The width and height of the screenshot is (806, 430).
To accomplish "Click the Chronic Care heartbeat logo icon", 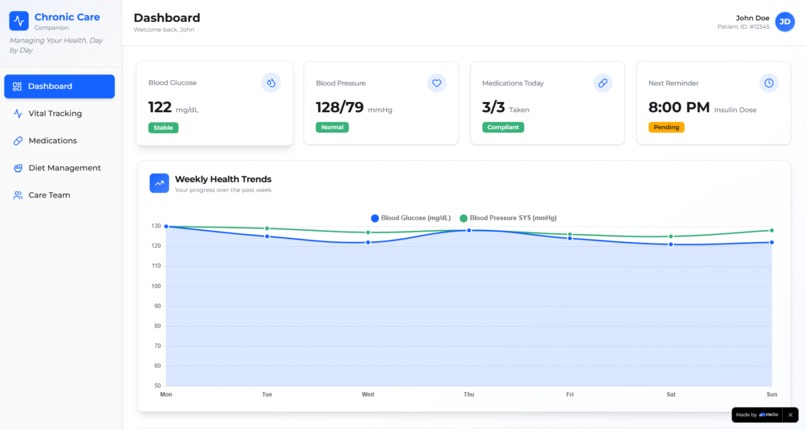I will [x=19, y=21].
